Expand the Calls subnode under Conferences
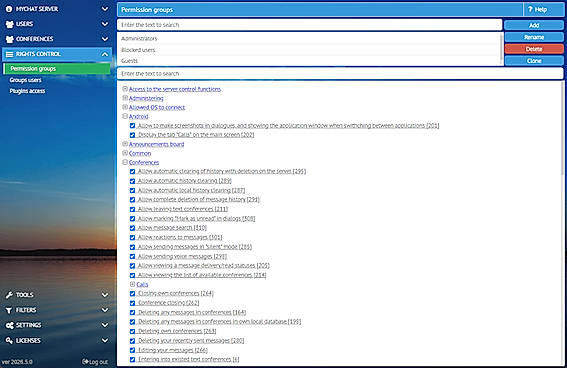 (132, 284)
